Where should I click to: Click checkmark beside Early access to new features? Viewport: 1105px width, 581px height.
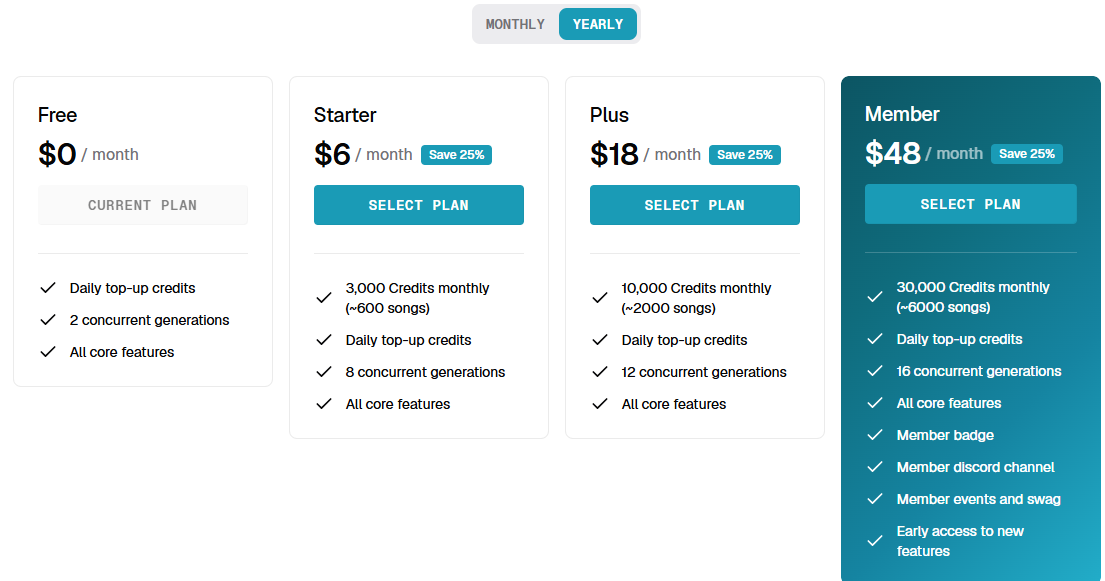click(x=875, y=541)
